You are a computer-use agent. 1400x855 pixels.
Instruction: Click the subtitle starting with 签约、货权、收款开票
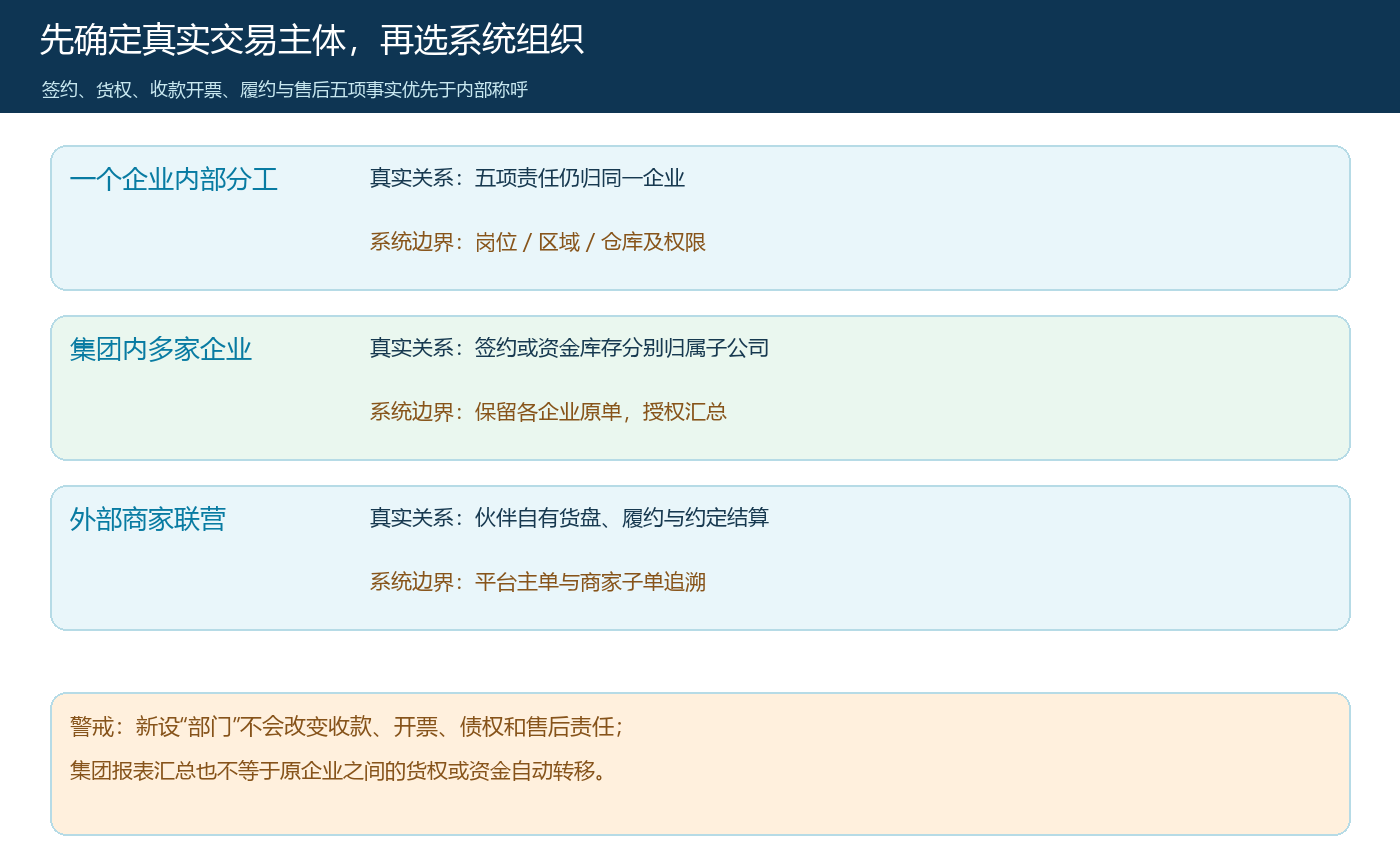point(284,90)
